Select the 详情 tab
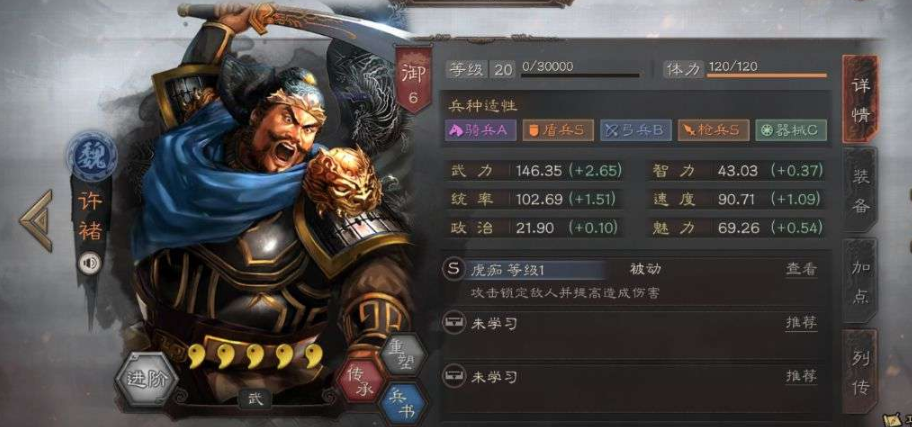The image size is (912, 427). 861,99
